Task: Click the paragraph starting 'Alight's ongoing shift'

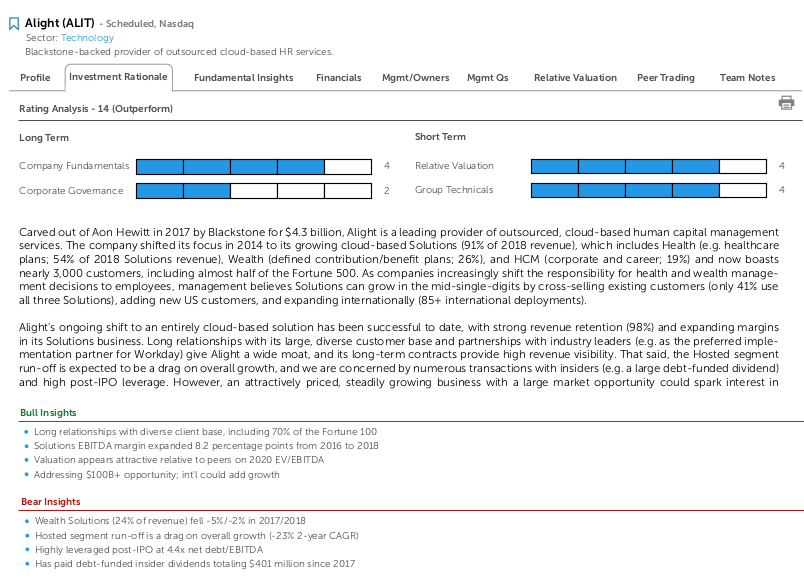Action: (x=399, y=355)
